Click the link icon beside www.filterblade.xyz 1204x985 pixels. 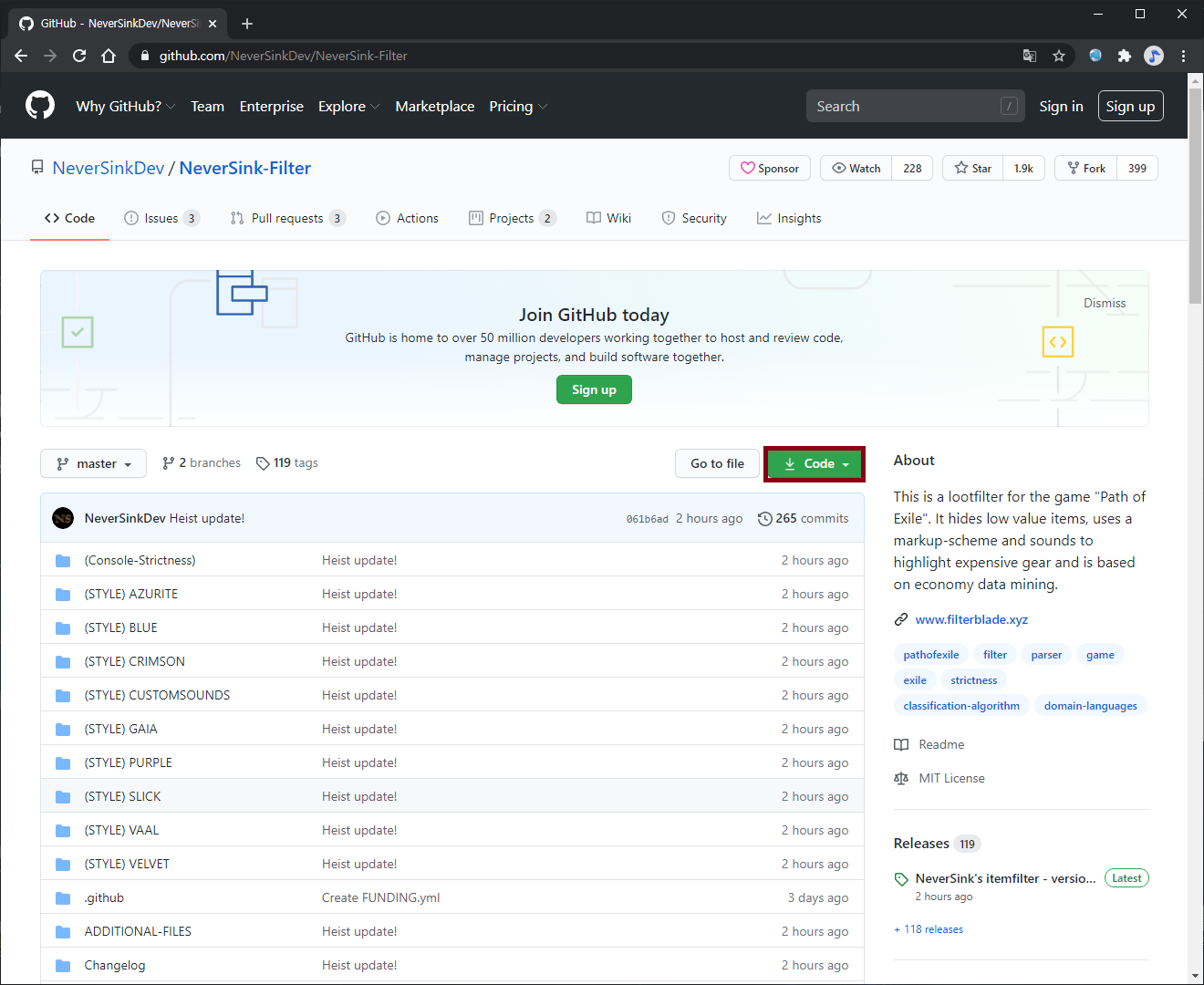pos(901,619)
